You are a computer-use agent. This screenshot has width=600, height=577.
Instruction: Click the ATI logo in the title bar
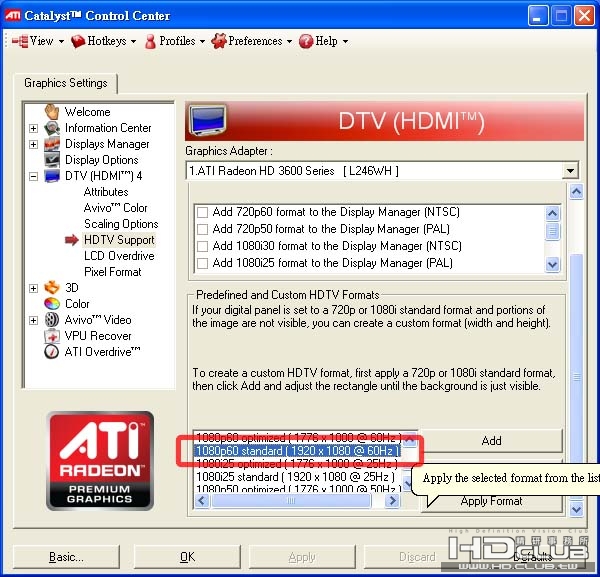coord(13,15)
